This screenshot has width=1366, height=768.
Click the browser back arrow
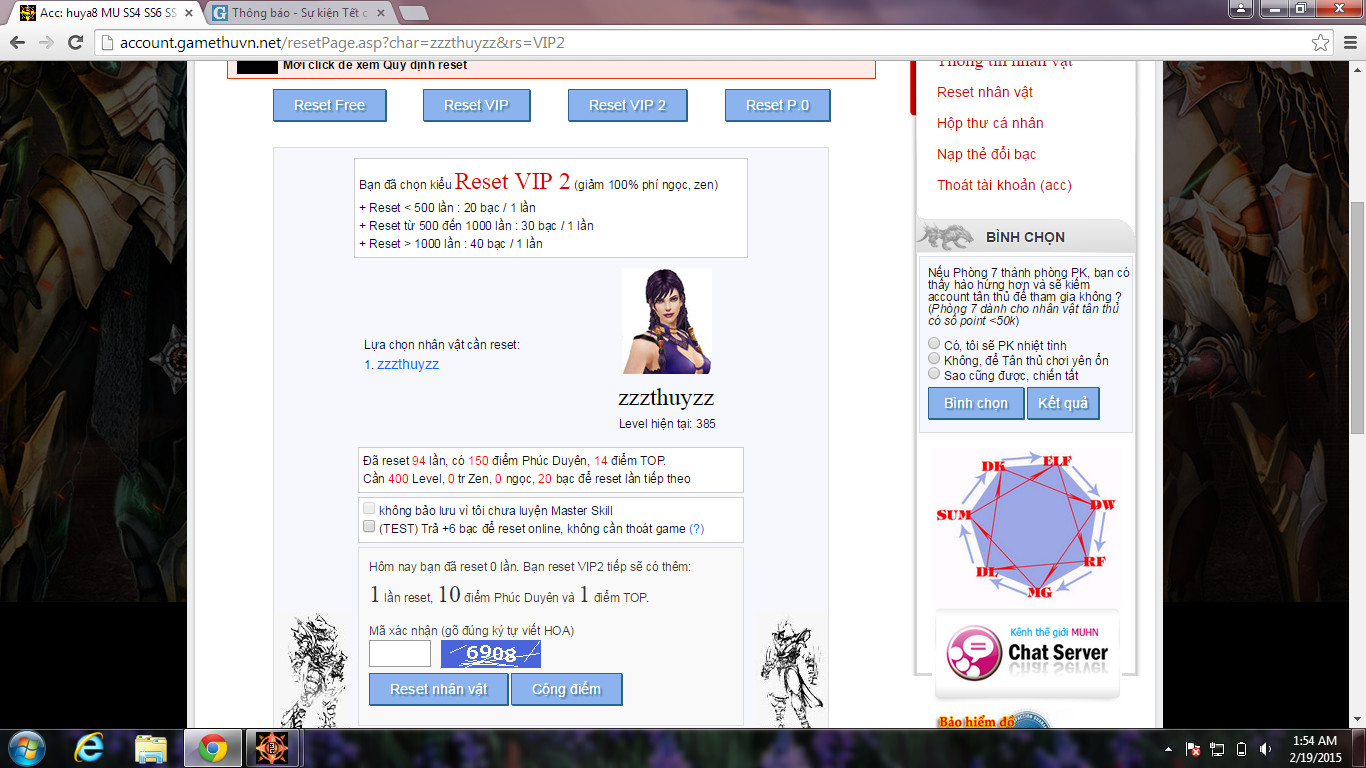17,43
